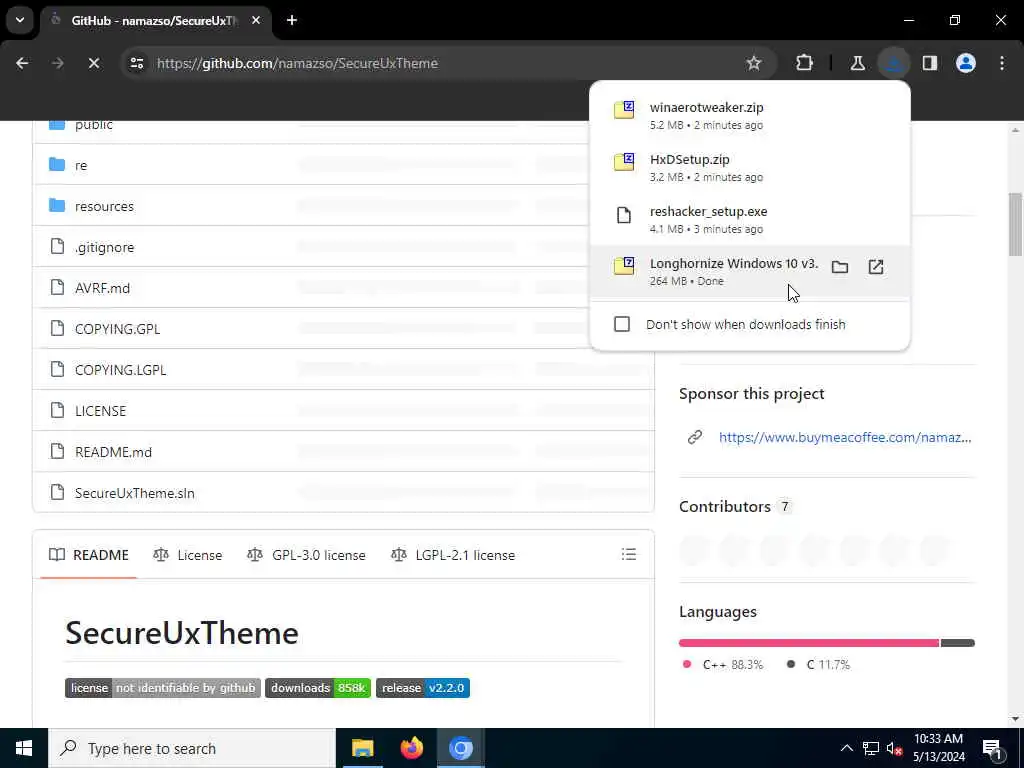Show Longhornize download in folder
The height and width of the screenshot is (768, 1024).
click(x=840, y=266)
